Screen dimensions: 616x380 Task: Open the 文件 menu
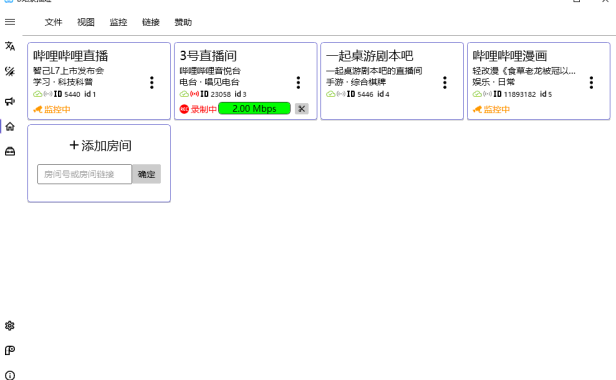53,22
